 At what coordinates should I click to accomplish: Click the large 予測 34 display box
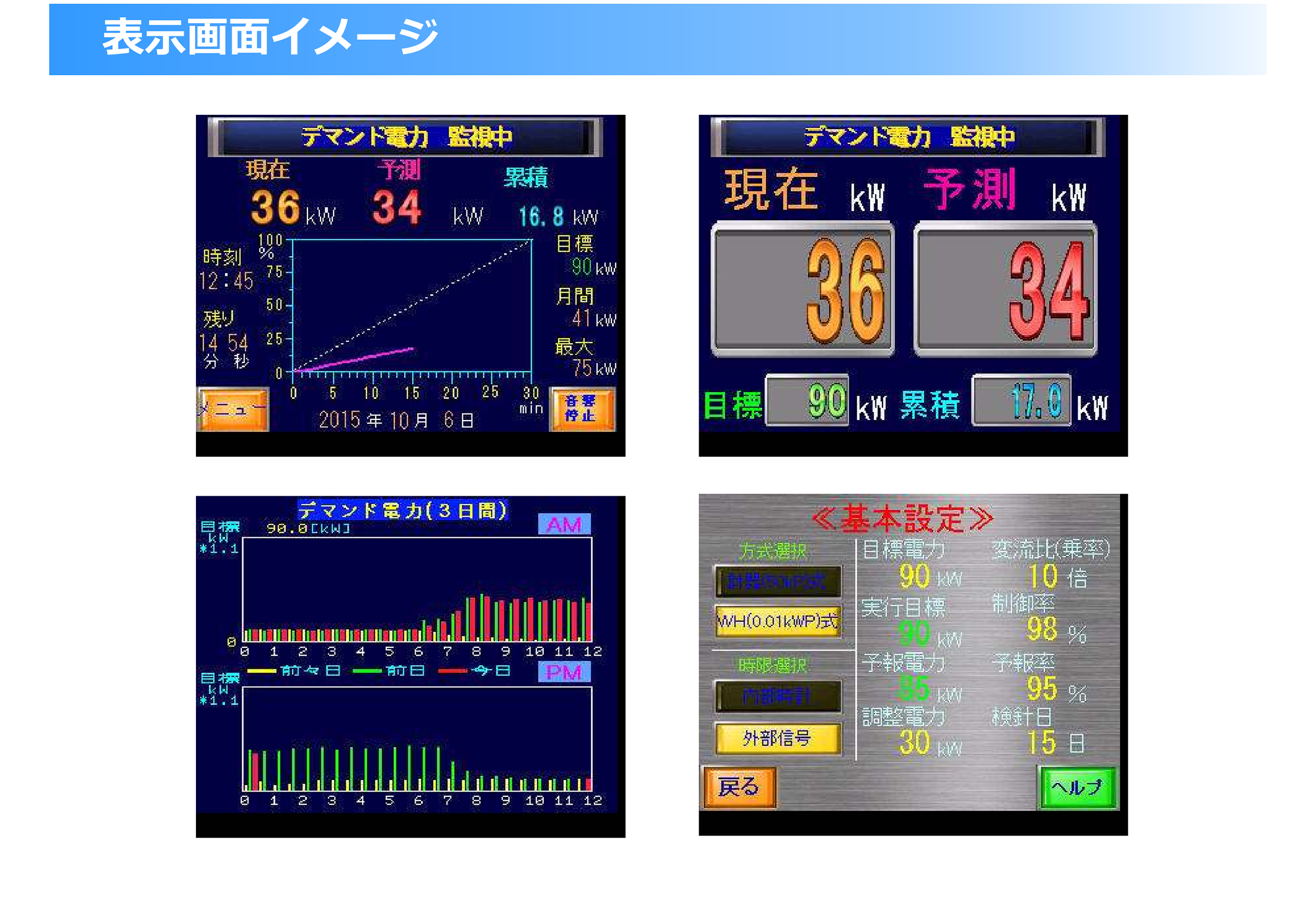click(1005, 290)
